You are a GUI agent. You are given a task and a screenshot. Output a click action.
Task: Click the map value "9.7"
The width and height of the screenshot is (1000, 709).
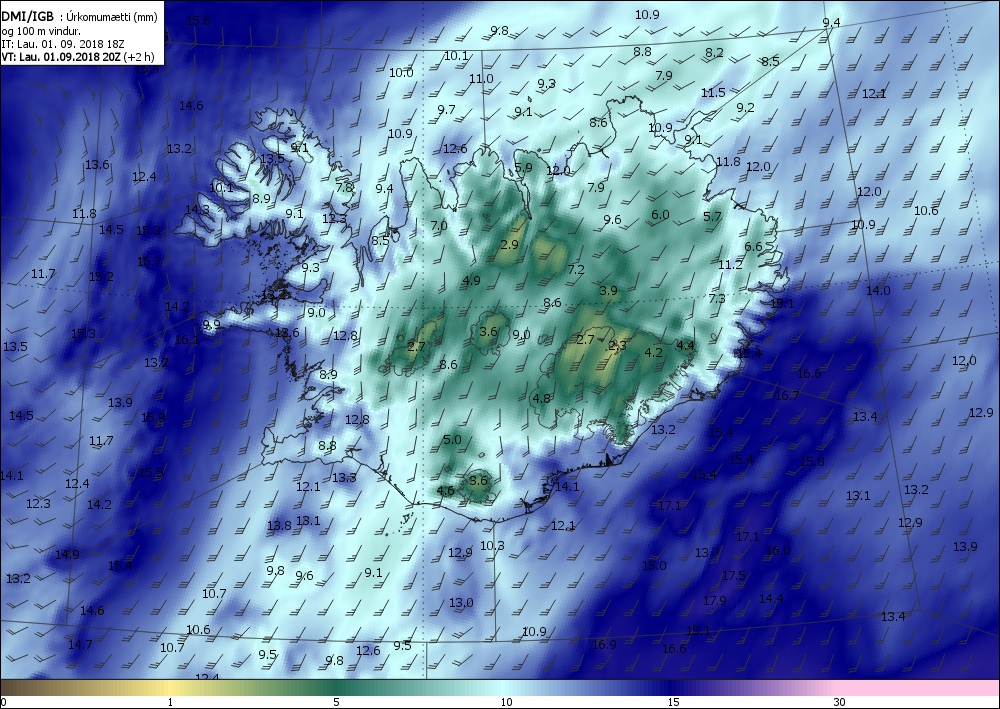click(446, 109)
